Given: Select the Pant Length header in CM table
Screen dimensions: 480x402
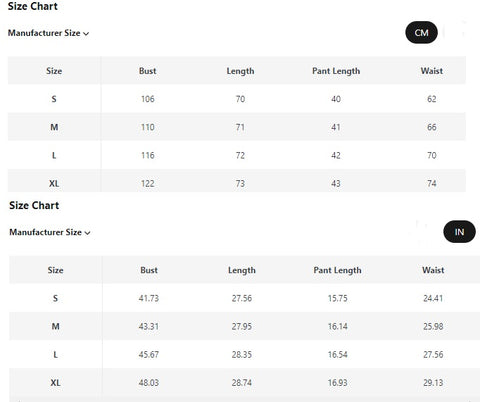Looking at the screenshot, I should (336, 71).
